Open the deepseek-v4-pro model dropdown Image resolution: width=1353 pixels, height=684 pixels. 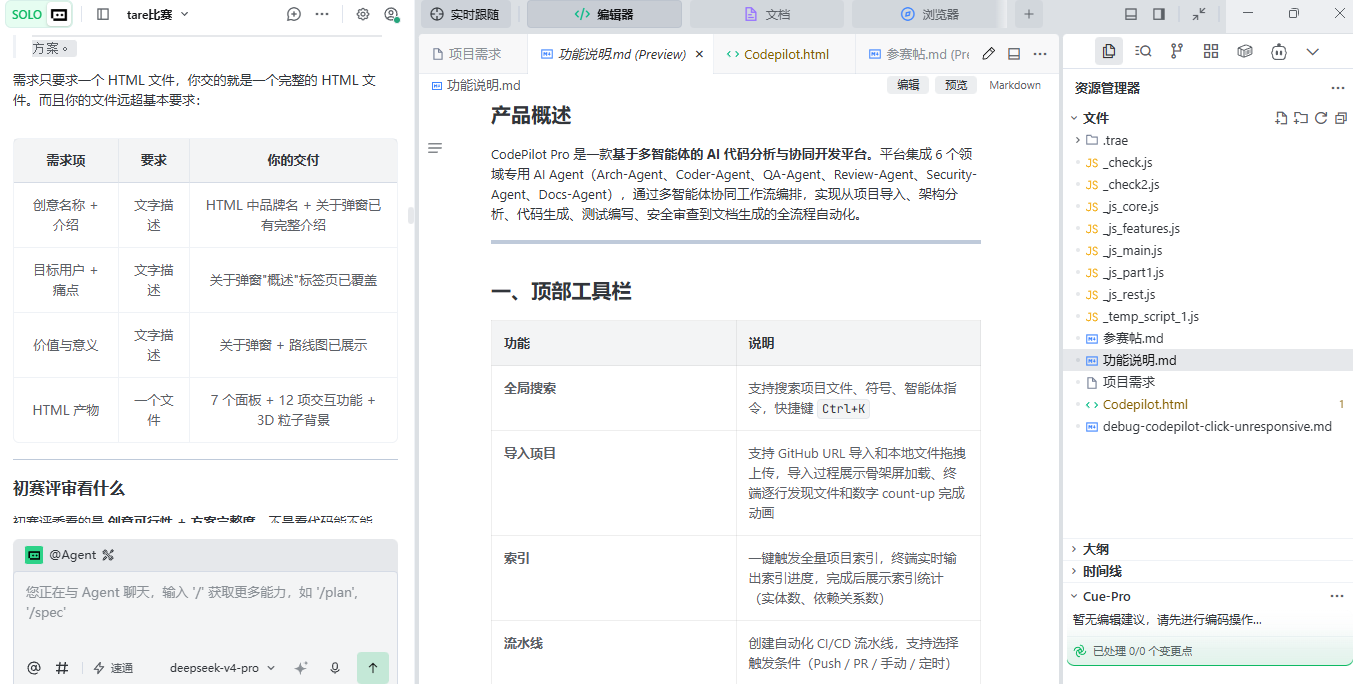tap(222, 668)
